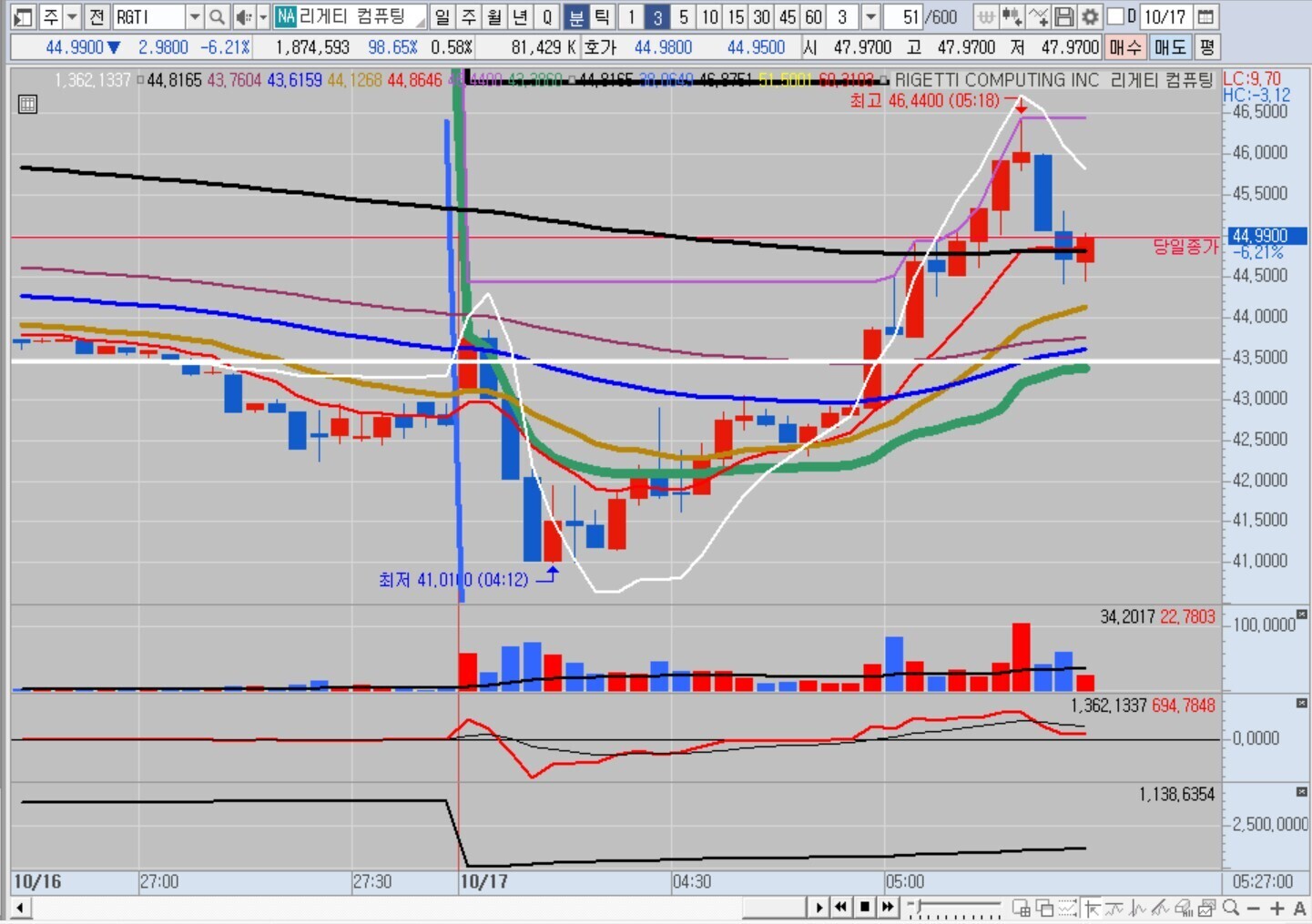Select the crosshair cursor tool icon
Screen dimensions: 1312x924
pos(1091,908)
